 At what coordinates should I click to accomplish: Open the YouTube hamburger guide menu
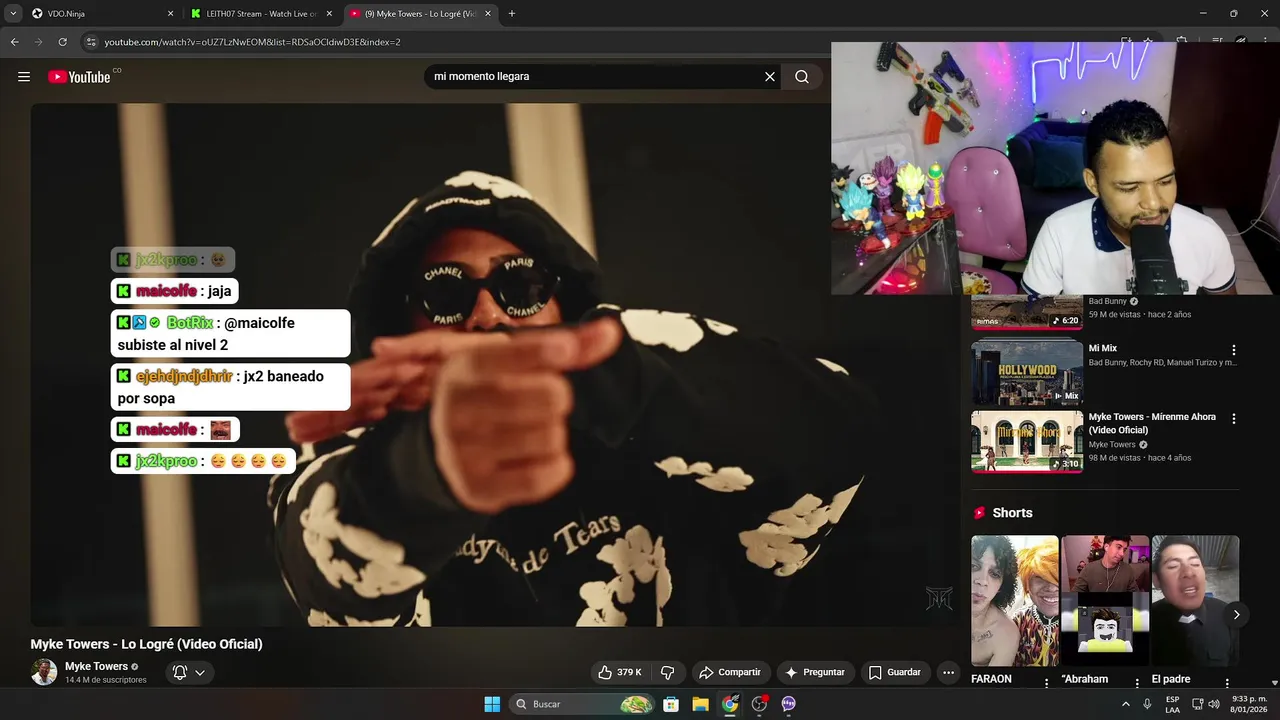24,77
